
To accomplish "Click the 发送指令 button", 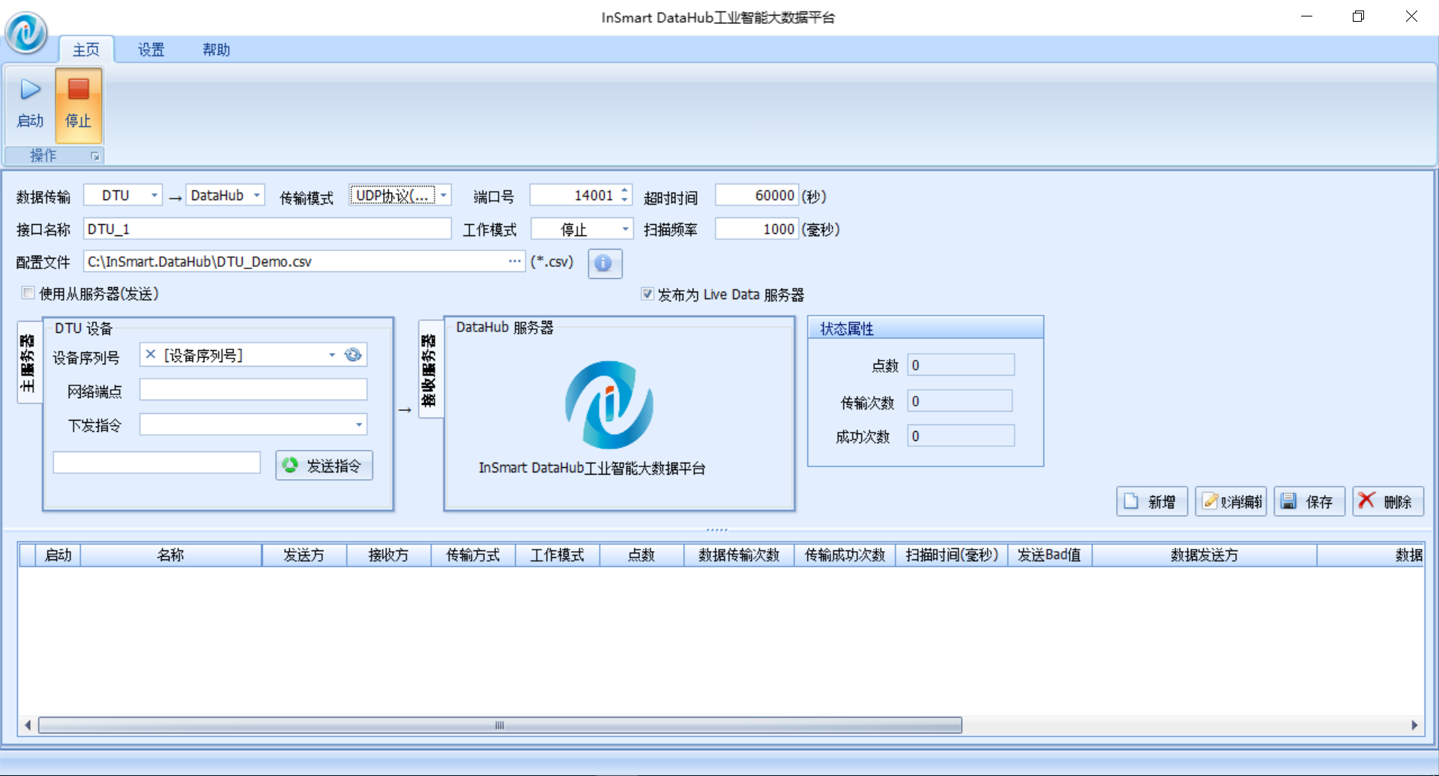I will coord(324,465).
